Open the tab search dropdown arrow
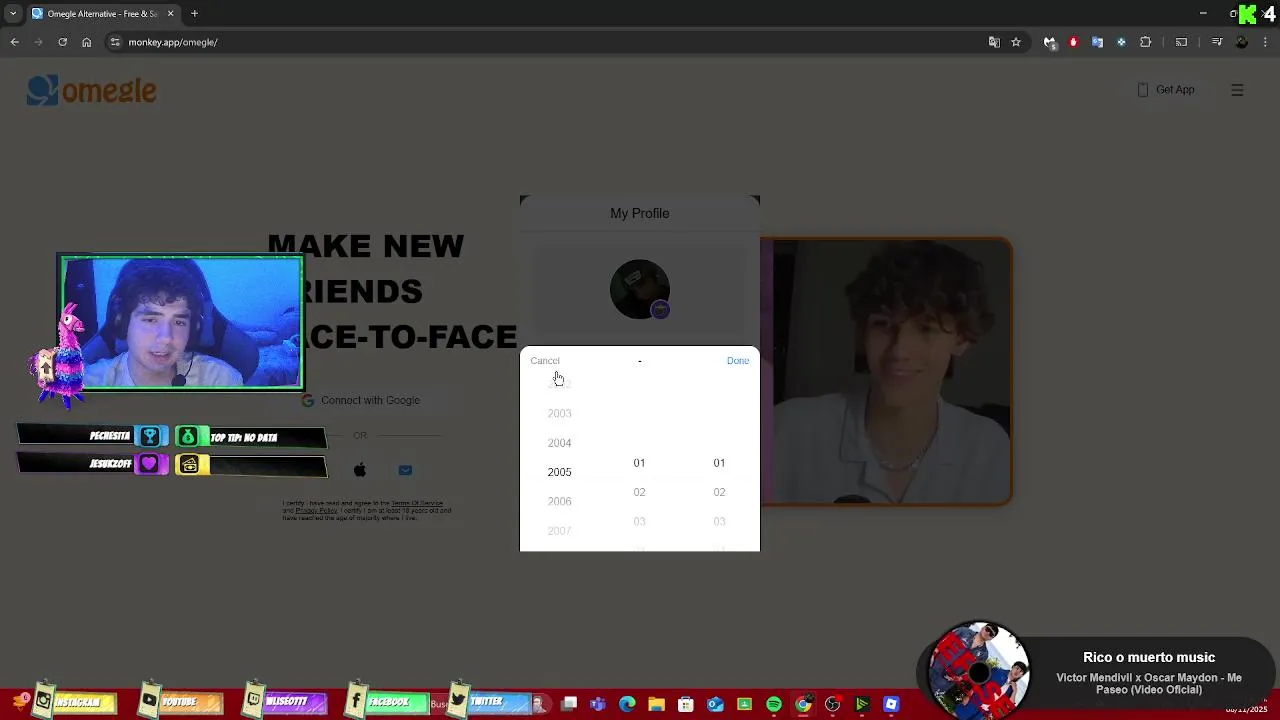 13,13
